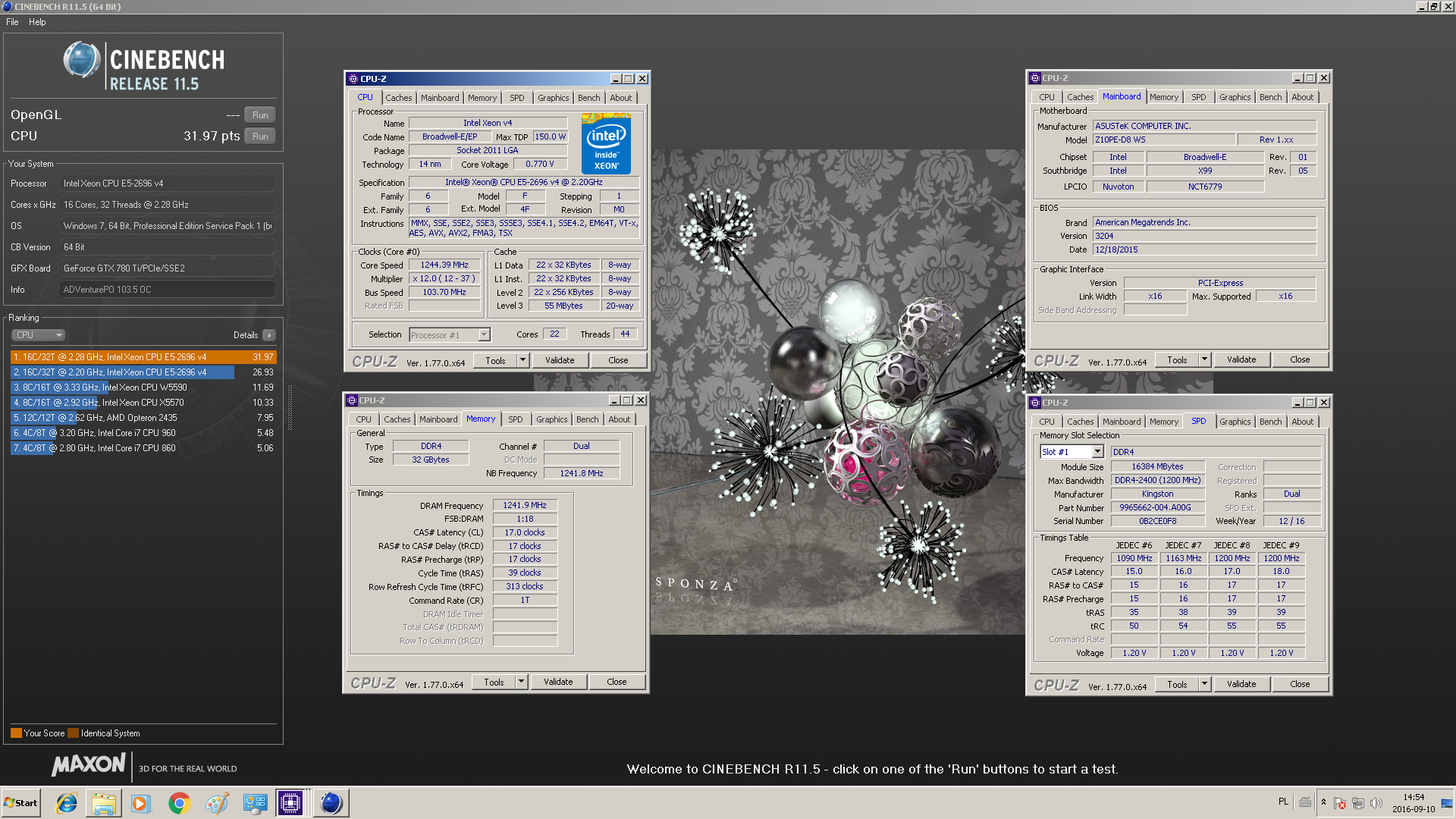Click the title bar icon of the Memory CPU-Z window
The width and height of the screenshot is (1456, 819).
tap(352, 400)
